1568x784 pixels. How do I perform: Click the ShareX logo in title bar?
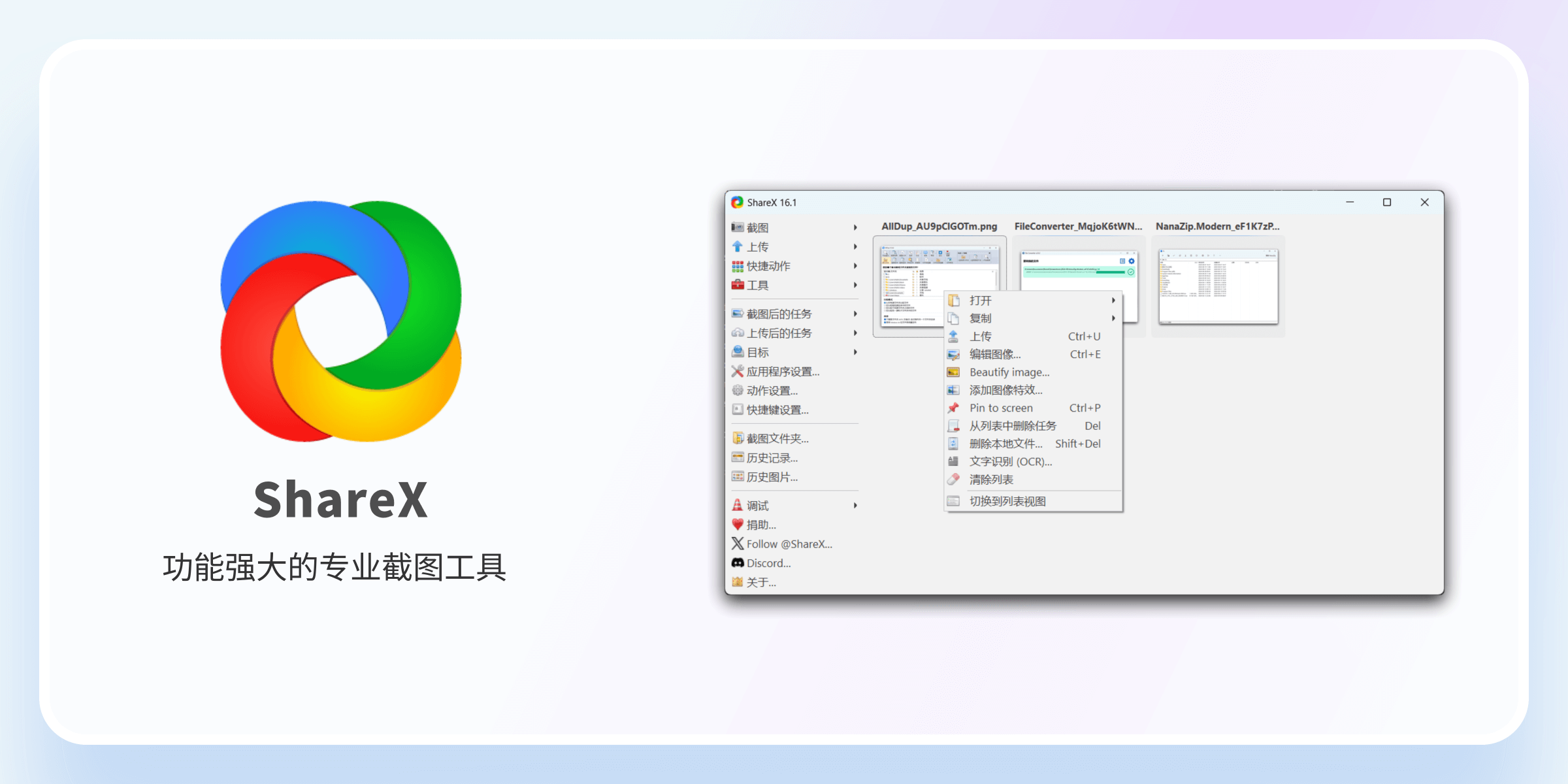coord(738,203)
